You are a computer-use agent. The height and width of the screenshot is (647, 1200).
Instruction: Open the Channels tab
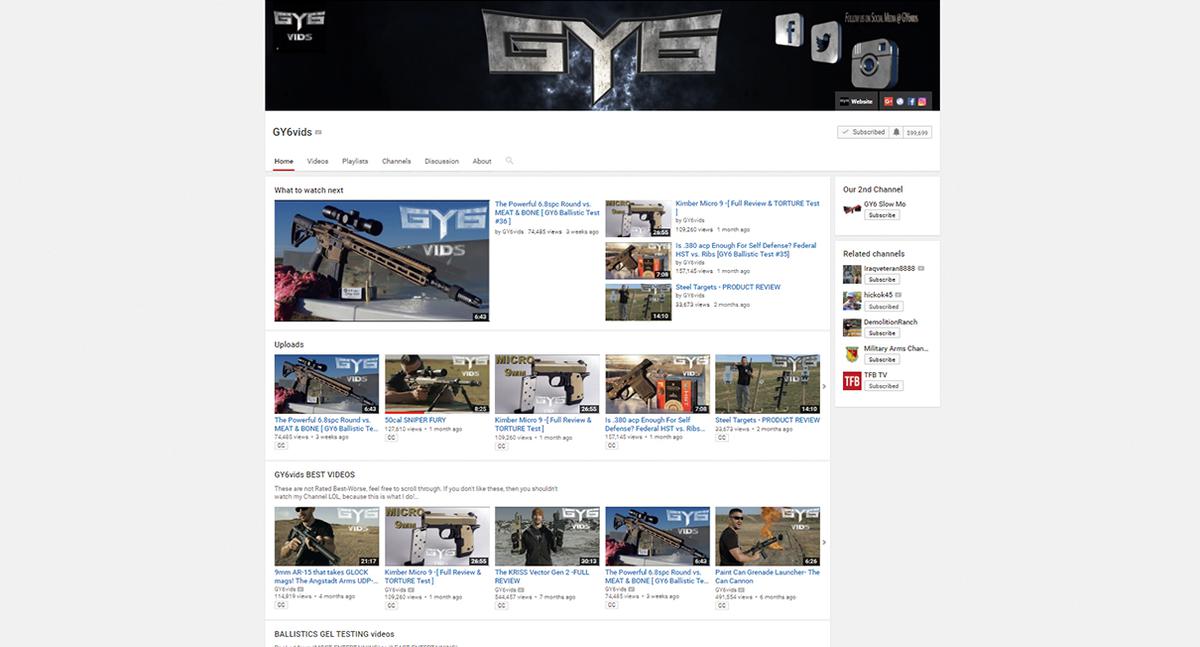(396, 161)
